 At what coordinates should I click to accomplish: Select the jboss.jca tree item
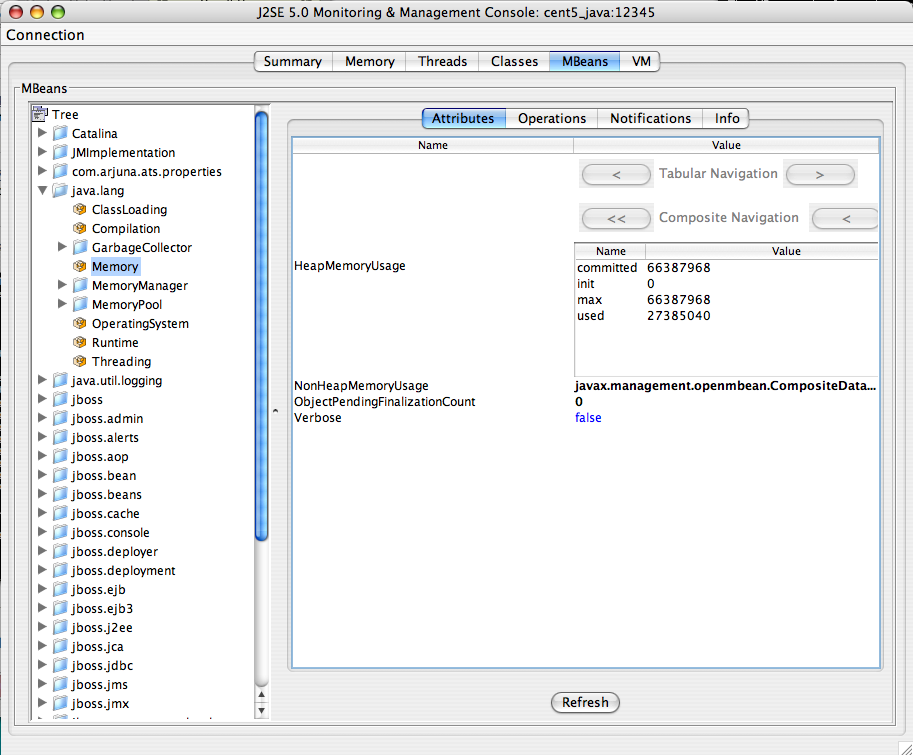(97, 646)
